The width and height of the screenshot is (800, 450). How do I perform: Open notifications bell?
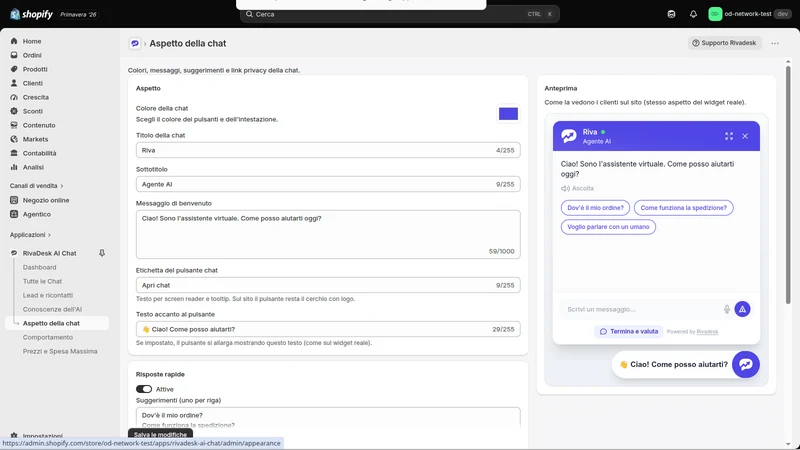[x=693, y=14]
